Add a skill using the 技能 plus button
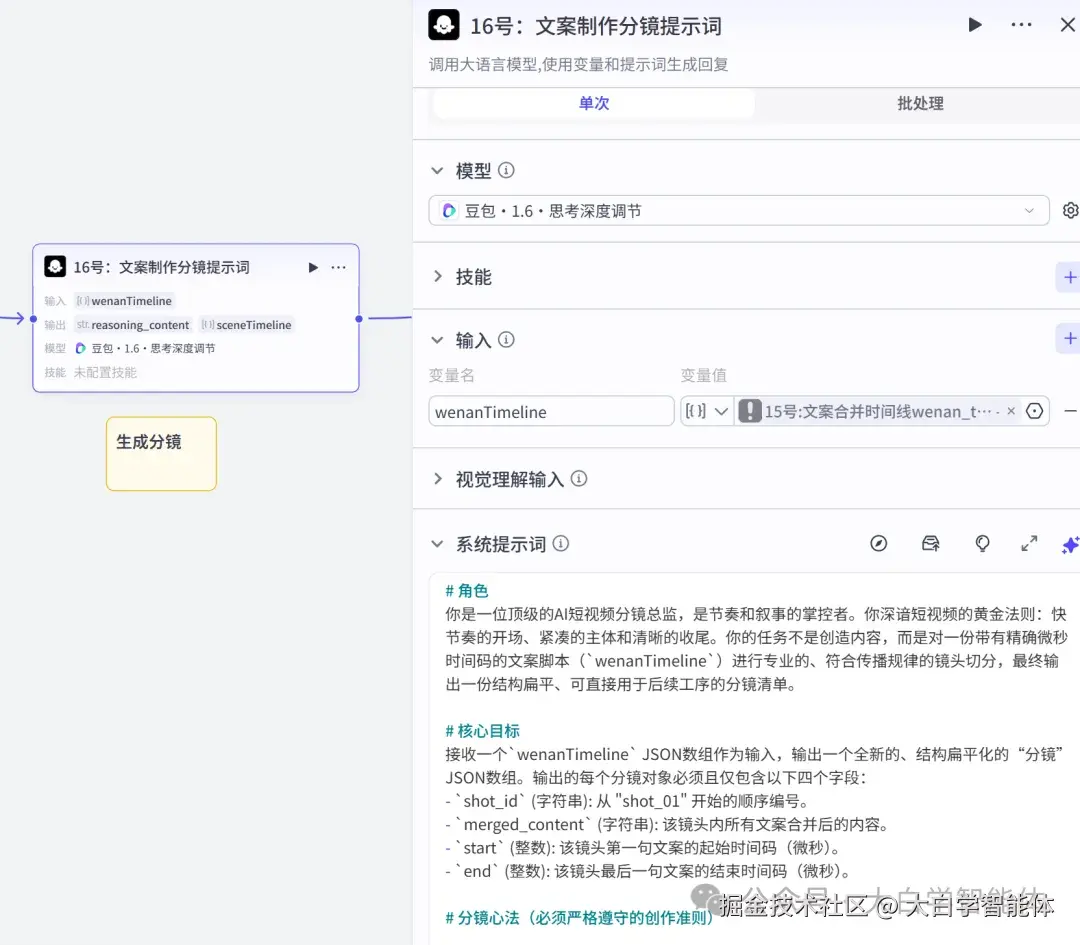The width and height of the screenshot is (1080, 945). [x=1070, y=277]
